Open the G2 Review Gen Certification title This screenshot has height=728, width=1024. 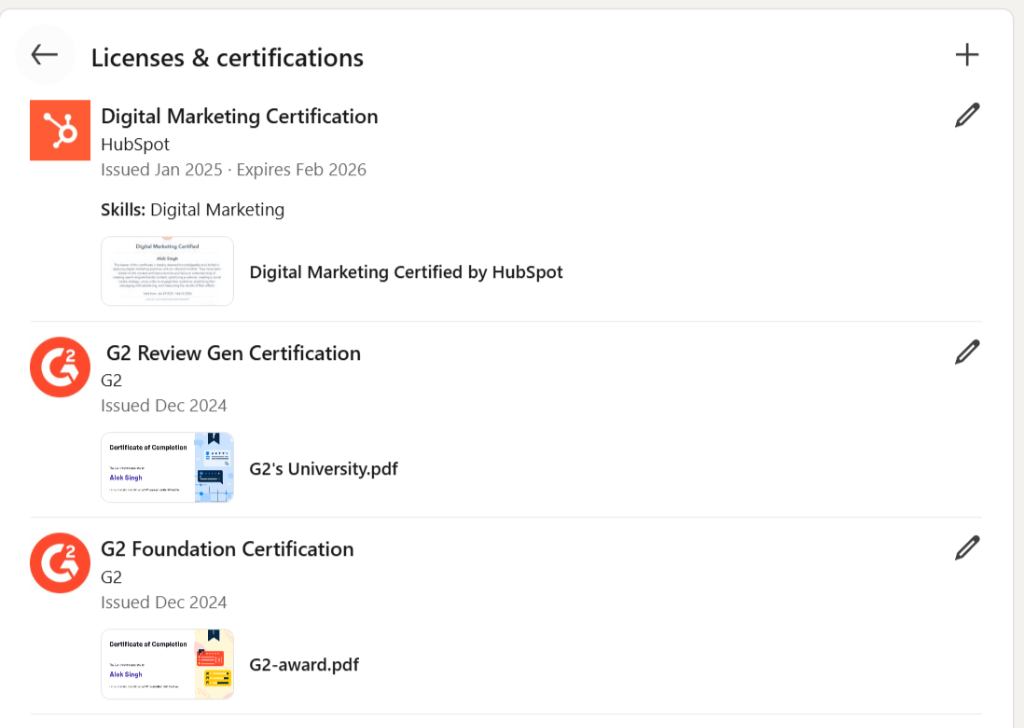(x=233, y=353)
